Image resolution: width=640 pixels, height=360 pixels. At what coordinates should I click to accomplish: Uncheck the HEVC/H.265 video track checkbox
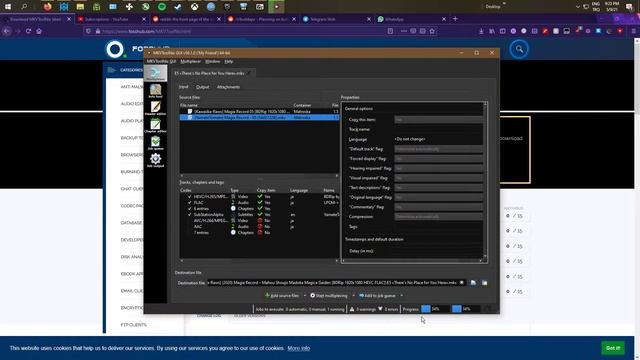(x=189, y=196)
